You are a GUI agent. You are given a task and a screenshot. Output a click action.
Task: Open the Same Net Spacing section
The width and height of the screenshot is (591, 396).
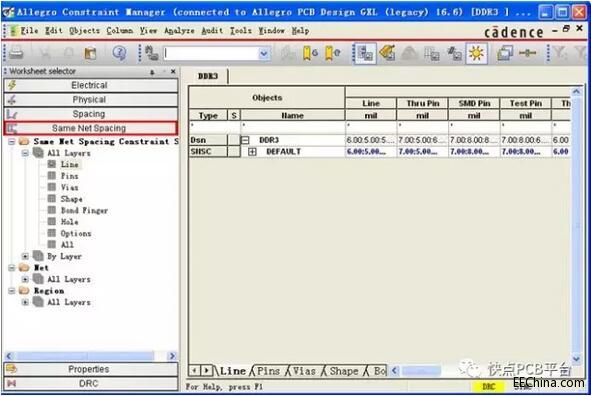[x=91, y=128]
